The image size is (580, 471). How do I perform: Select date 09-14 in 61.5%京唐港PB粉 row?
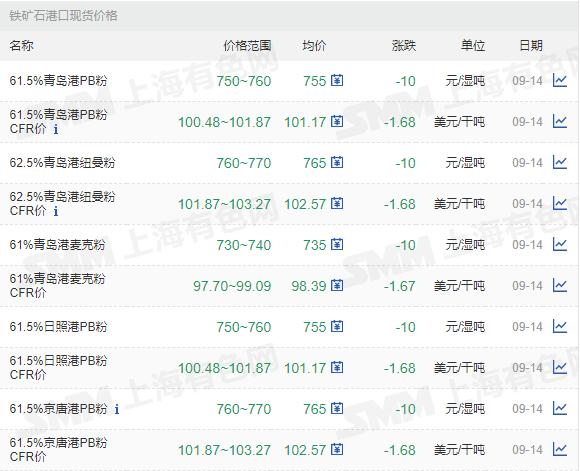[x=527, y=409]
